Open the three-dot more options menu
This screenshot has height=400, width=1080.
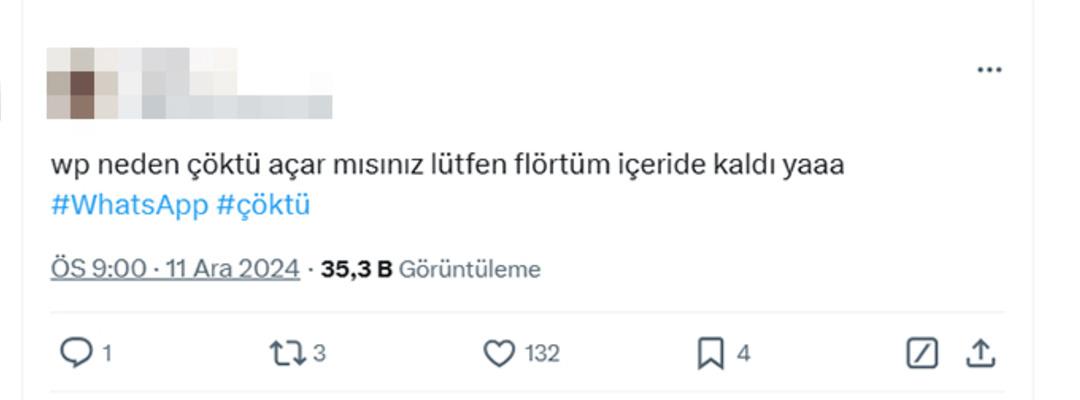(x=989, y=70)
